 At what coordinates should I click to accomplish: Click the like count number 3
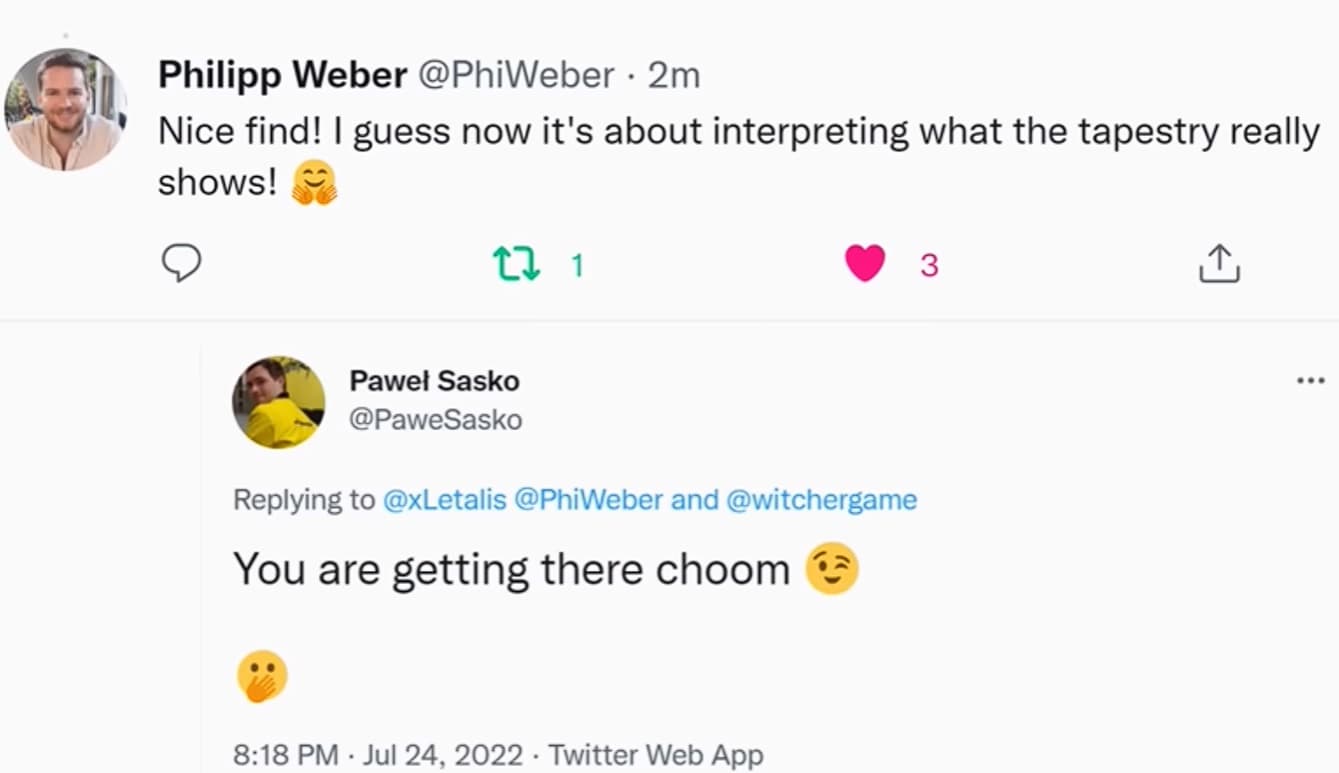(929, 265)
